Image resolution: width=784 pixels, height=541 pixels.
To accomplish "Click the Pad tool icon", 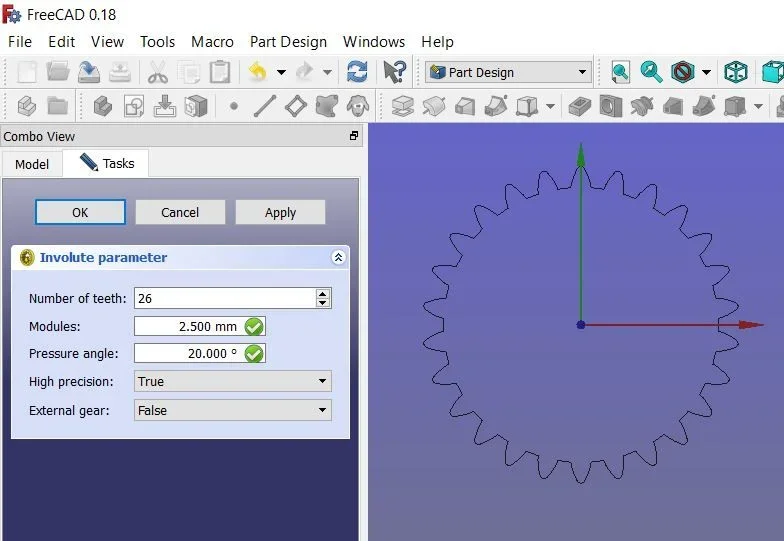I will point(403,106).
